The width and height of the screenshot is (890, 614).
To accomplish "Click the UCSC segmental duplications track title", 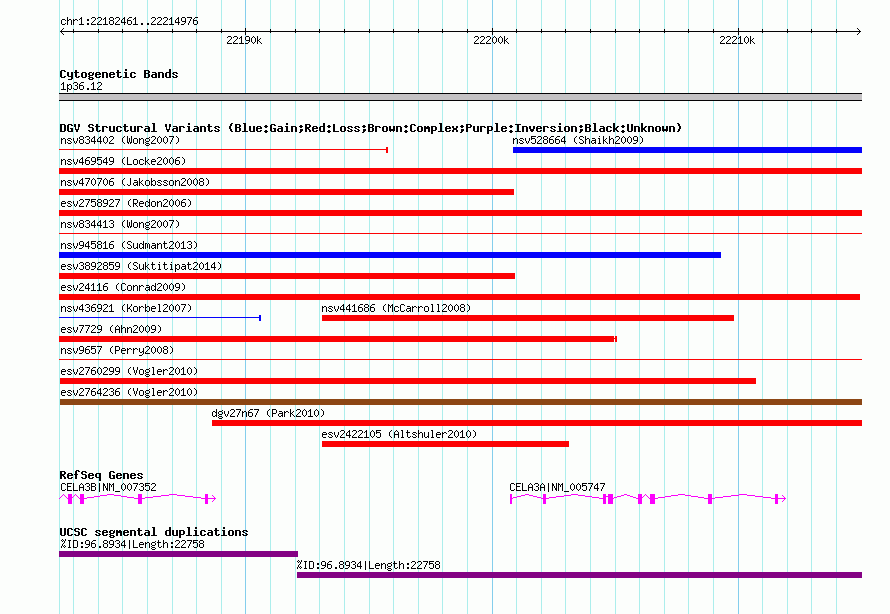I will [154, 532].
